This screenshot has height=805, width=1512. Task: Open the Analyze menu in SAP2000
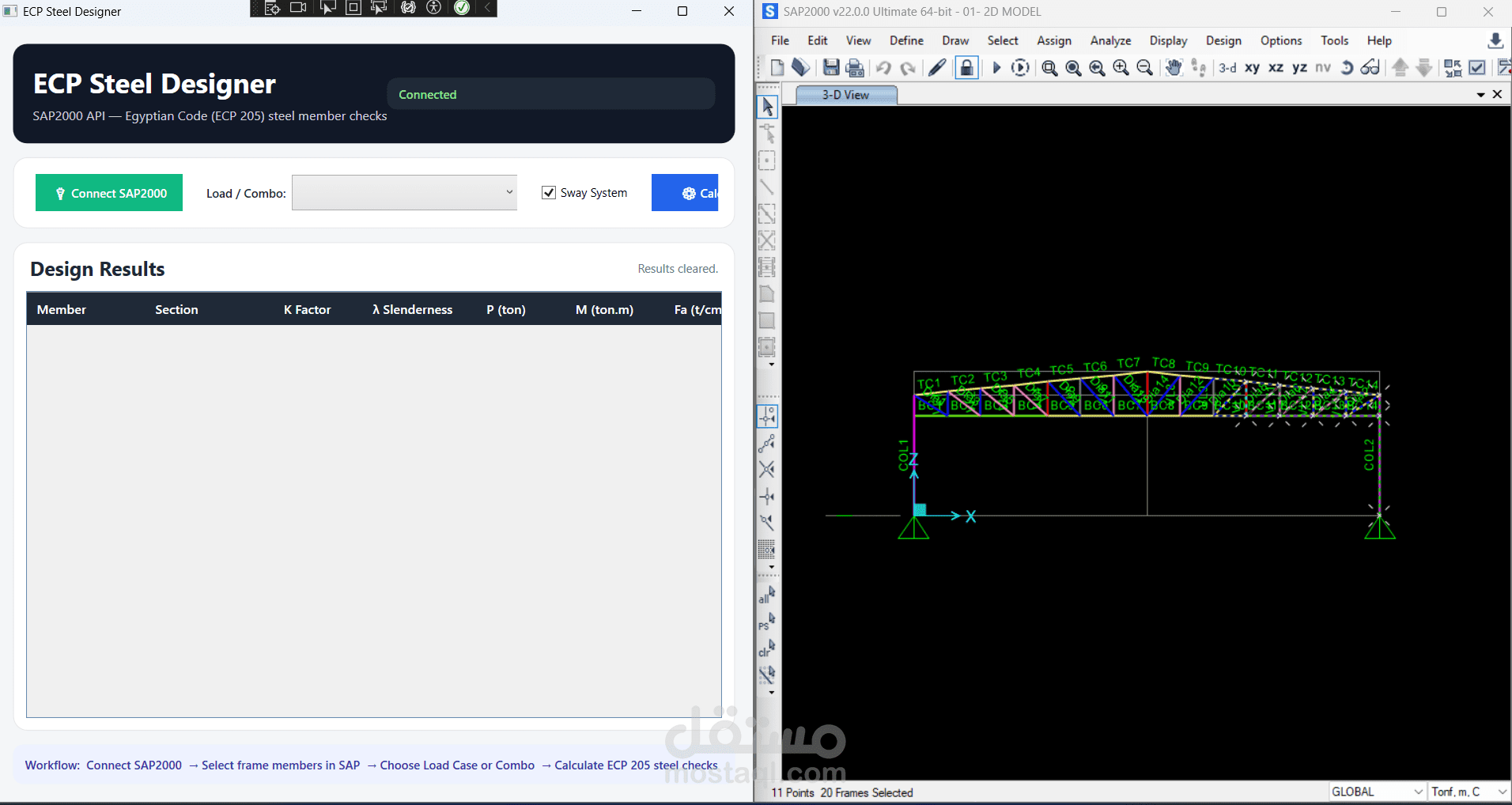1110,40
